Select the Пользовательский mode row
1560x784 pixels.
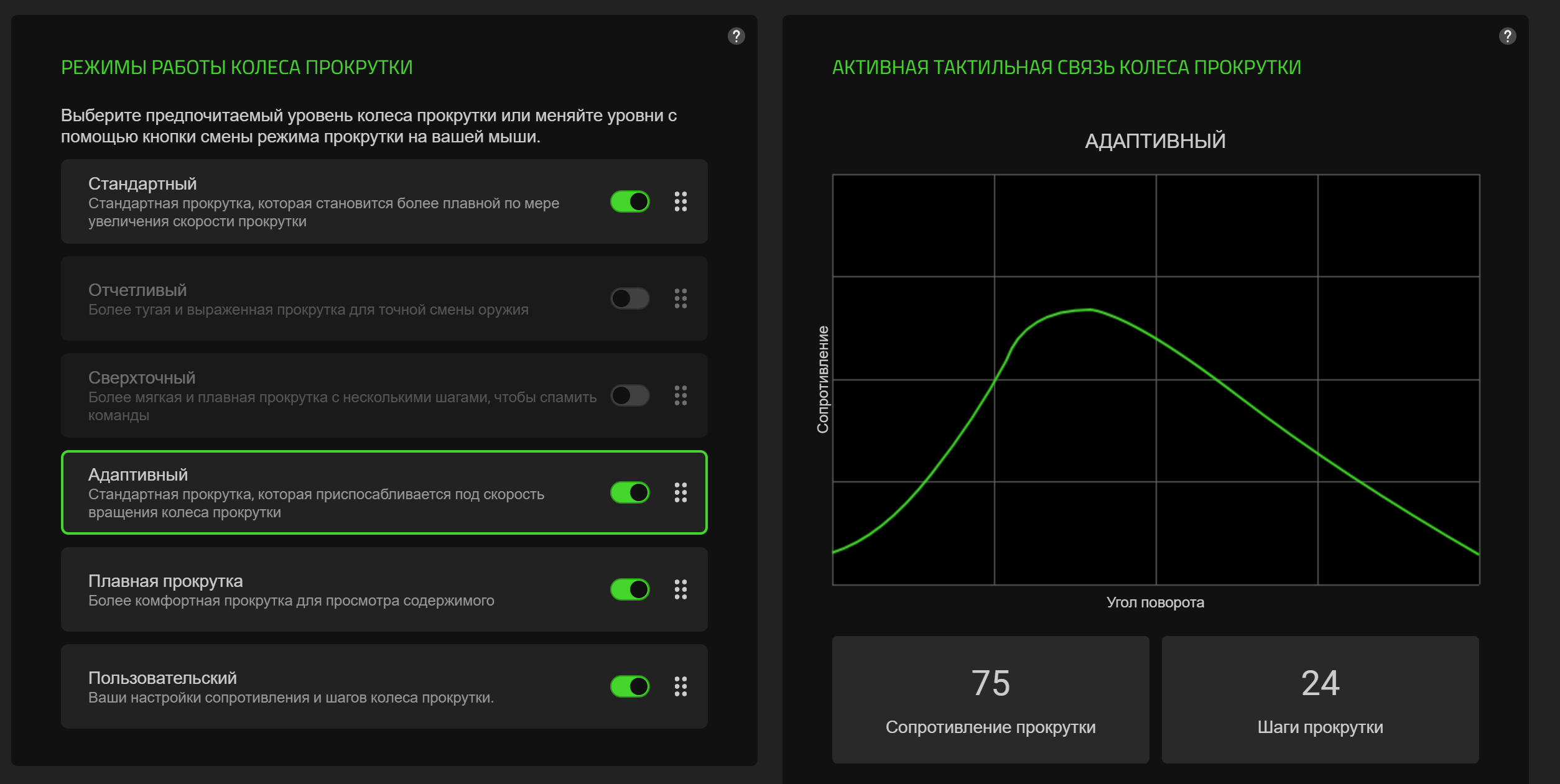(x=384, y=686)
